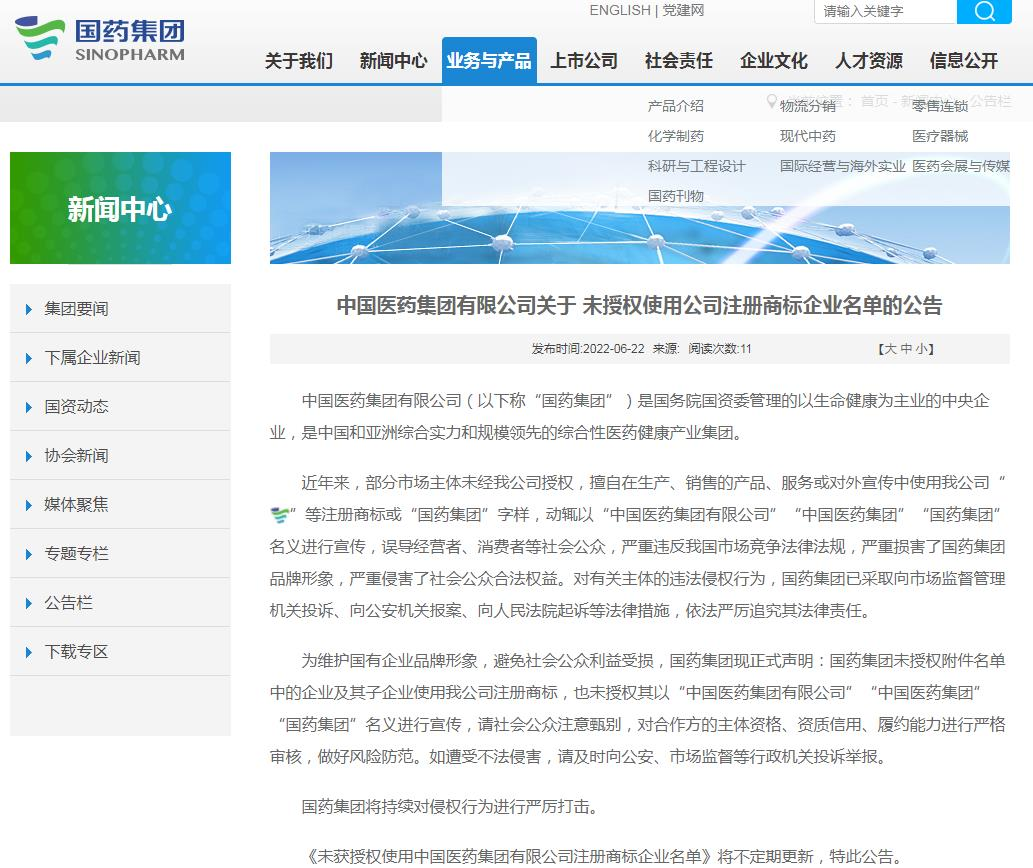The height and width of the screenshot is (868, 1033).
Task: Set font size to 小
Action: point(922,349)
